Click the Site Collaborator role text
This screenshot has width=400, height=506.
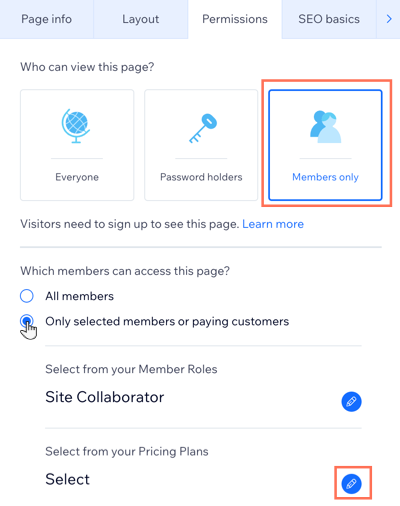tap(105, 397)
